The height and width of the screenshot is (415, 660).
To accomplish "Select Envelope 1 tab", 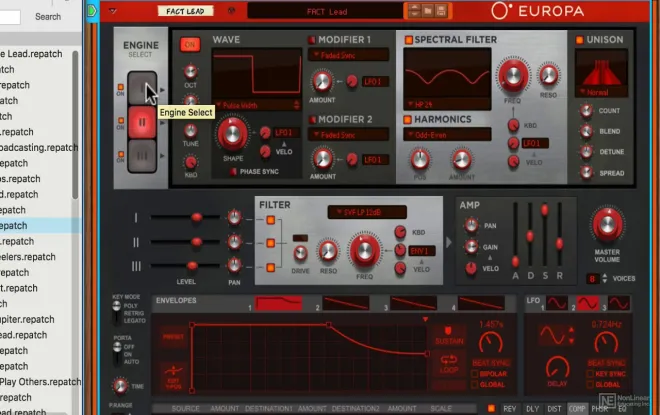I will pos(278,303).
